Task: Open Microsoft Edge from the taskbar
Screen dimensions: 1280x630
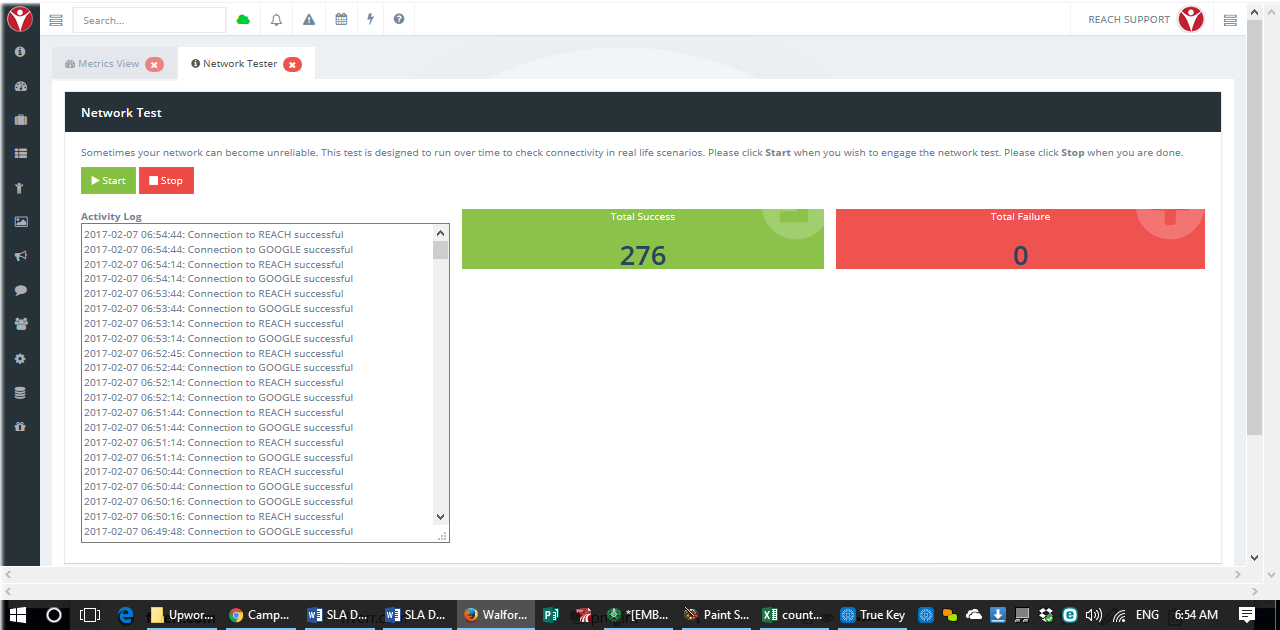Action: [x=126, y=615]
